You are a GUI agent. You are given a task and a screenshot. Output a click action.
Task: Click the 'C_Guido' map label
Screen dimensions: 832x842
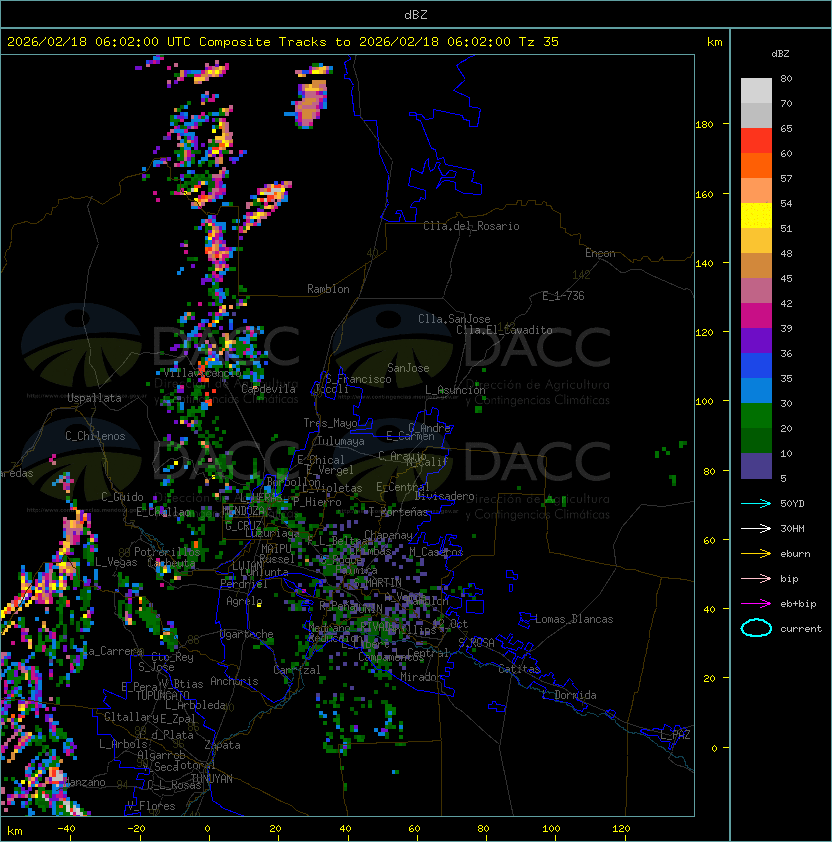122,497
